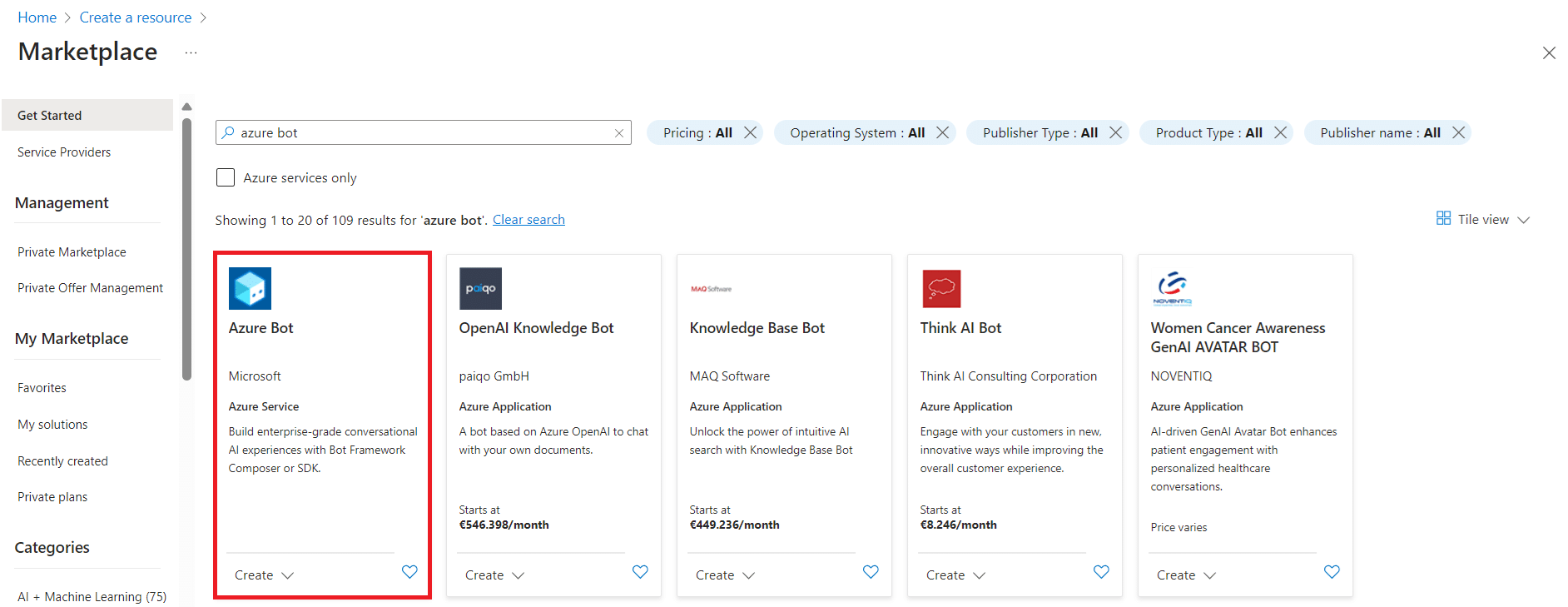This screenshot has height=607, width=1568.
Task: Open the OpenAI Knowledge Bot title
Action: click(536, 328)
